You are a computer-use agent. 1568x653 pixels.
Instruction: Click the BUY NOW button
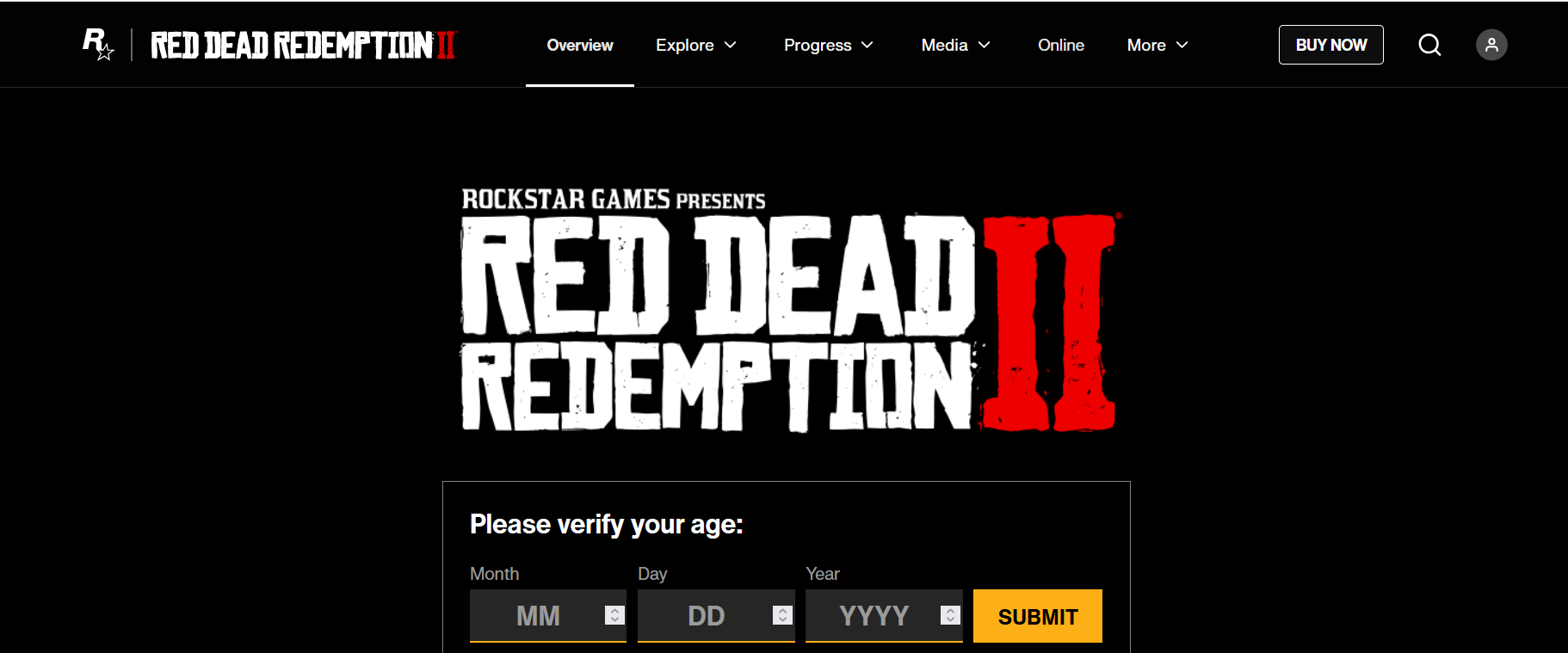(1331, 45)
